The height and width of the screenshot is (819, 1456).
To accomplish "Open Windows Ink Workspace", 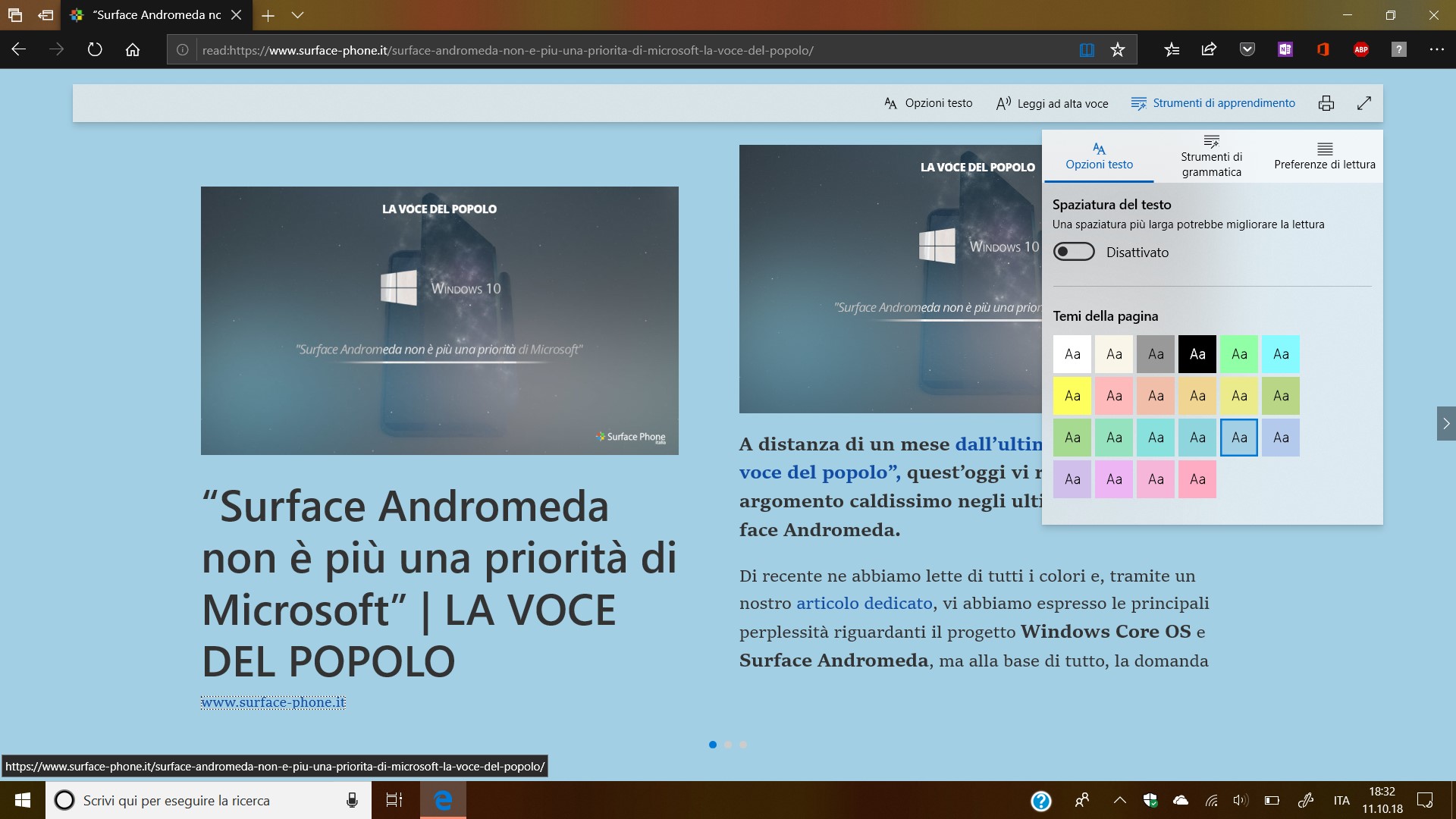I will point(1305,800).
